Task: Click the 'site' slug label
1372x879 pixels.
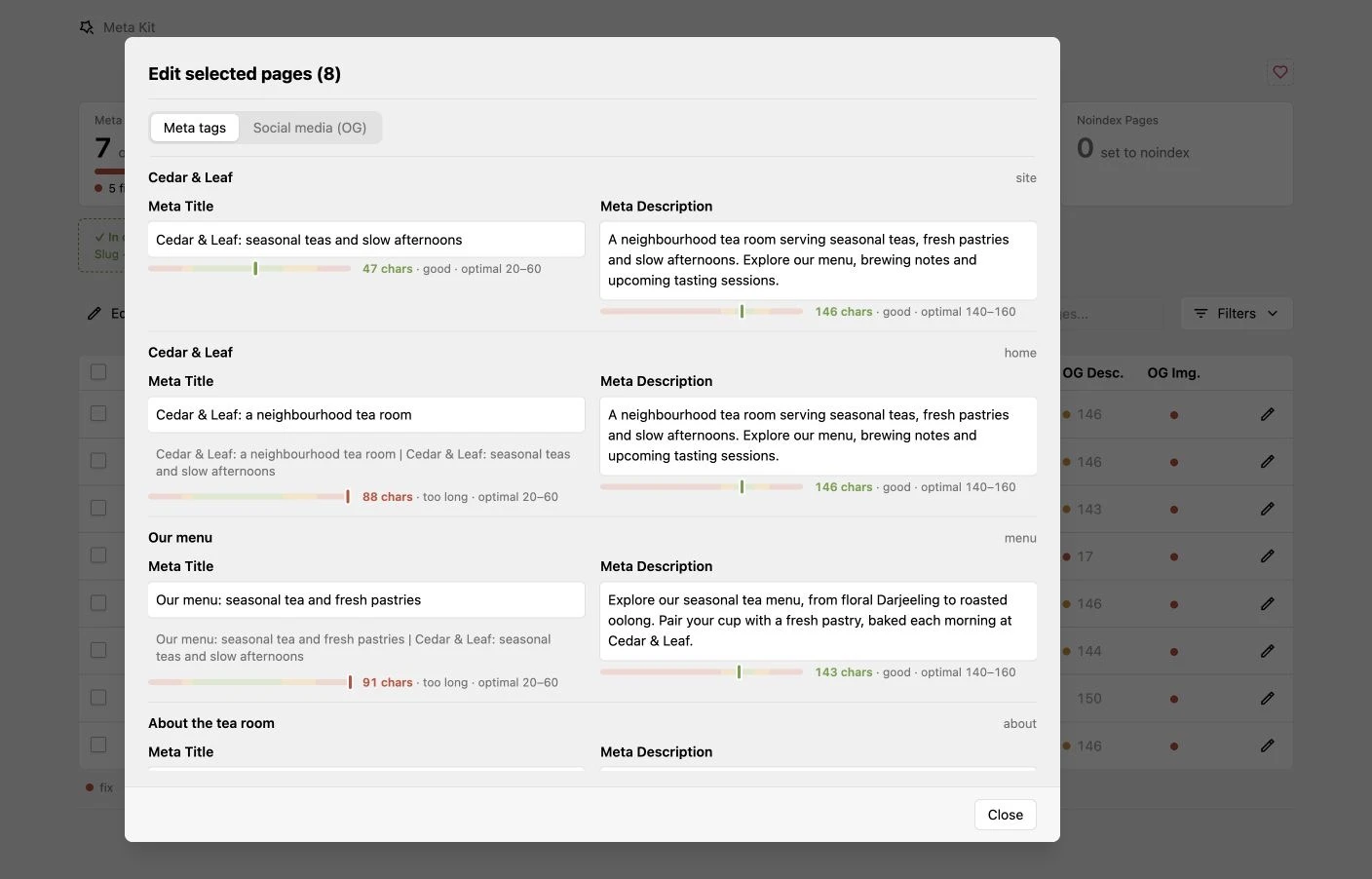Action: (1026, 178)
